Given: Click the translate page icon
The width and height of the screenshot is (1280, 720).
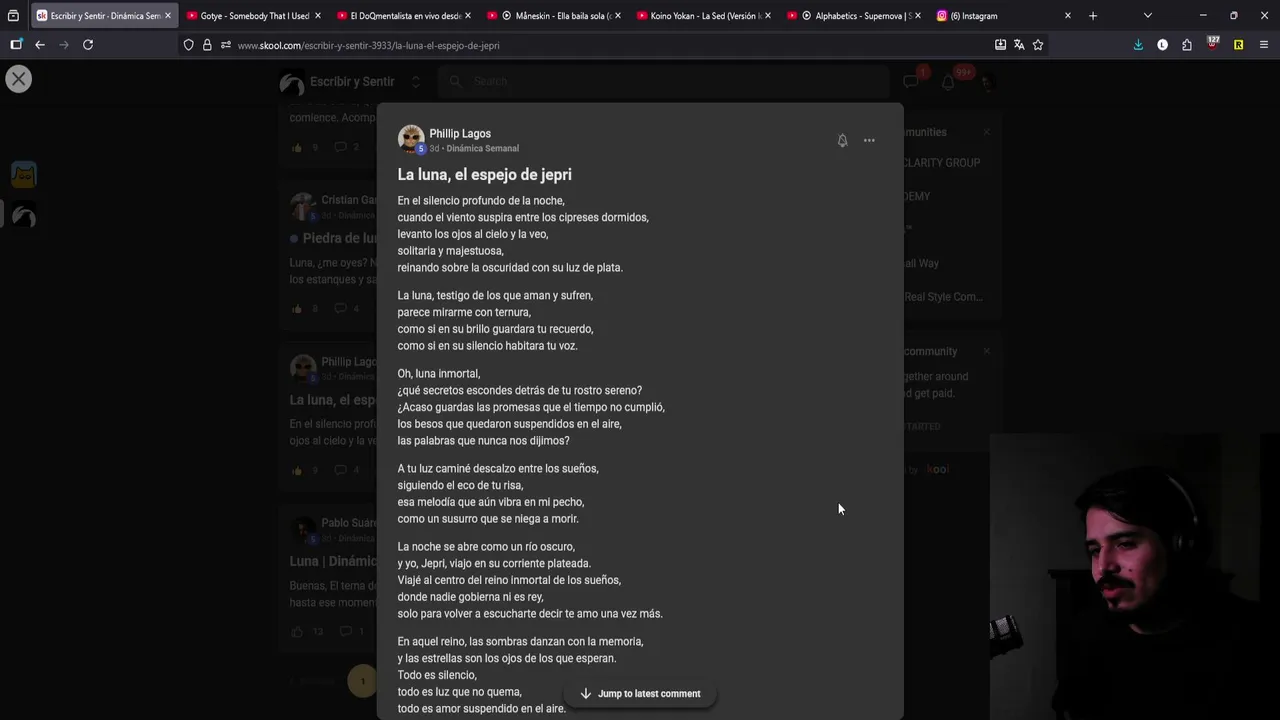Looking at the screenshot, I should pyautogui.click(x=1019, y=45).
